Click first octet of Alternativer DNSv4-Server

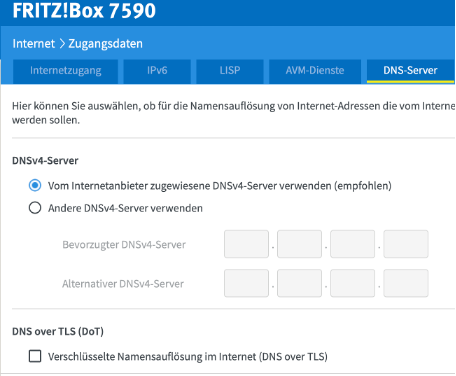point(246,283)
